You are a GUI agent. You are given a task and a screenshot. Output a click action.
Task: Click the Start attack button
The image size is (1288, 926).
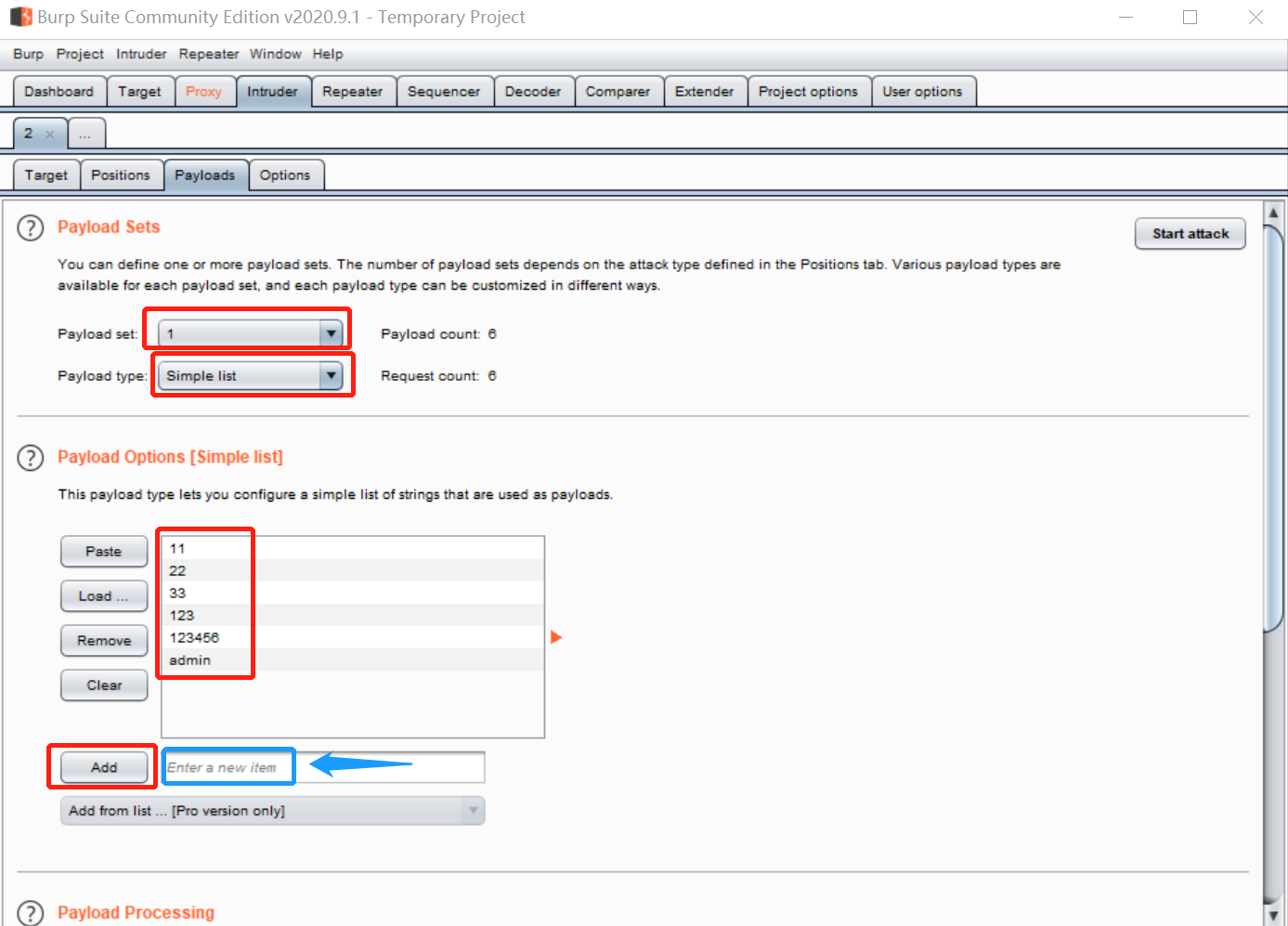tap(1190, 234)
